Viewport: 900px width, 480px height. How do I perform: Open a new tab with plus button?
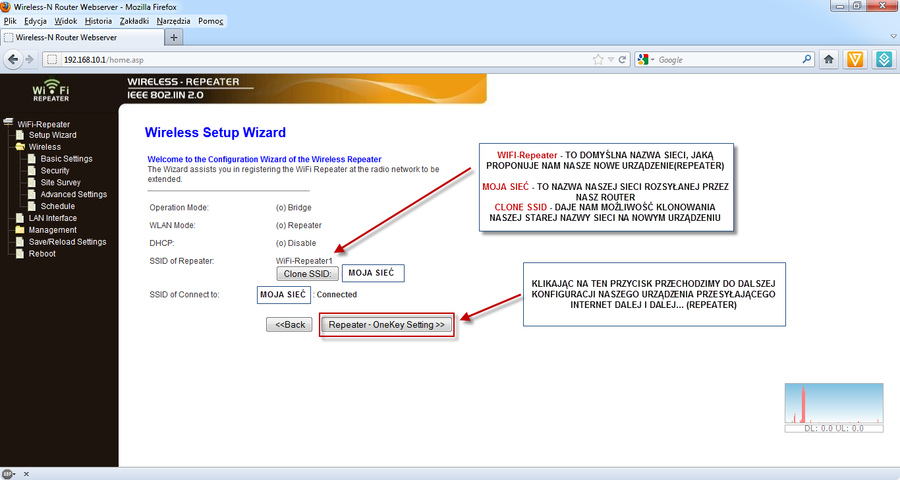175,37
